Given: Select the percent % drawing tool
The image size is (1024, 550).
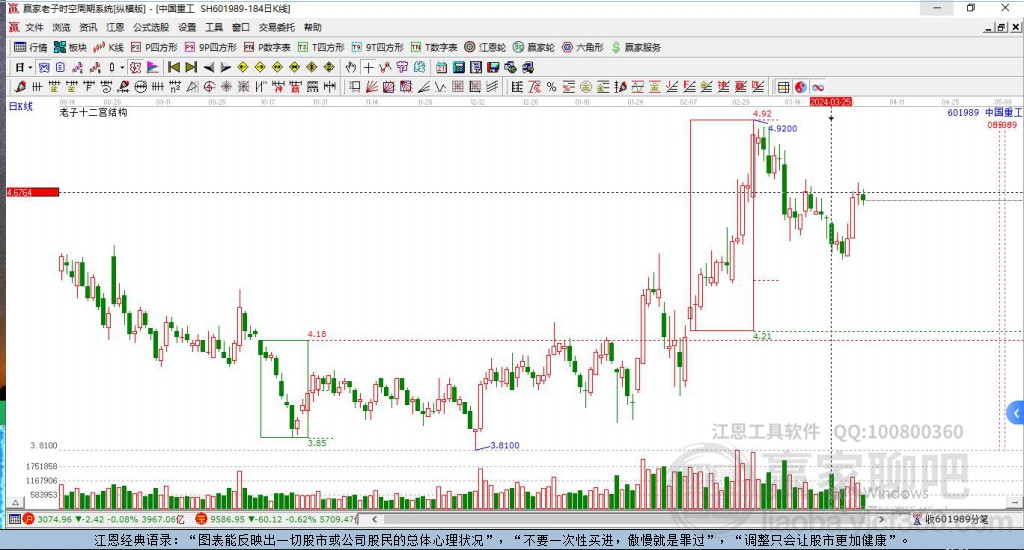Looking at the screenshot, I should click(x=551, y=87).
